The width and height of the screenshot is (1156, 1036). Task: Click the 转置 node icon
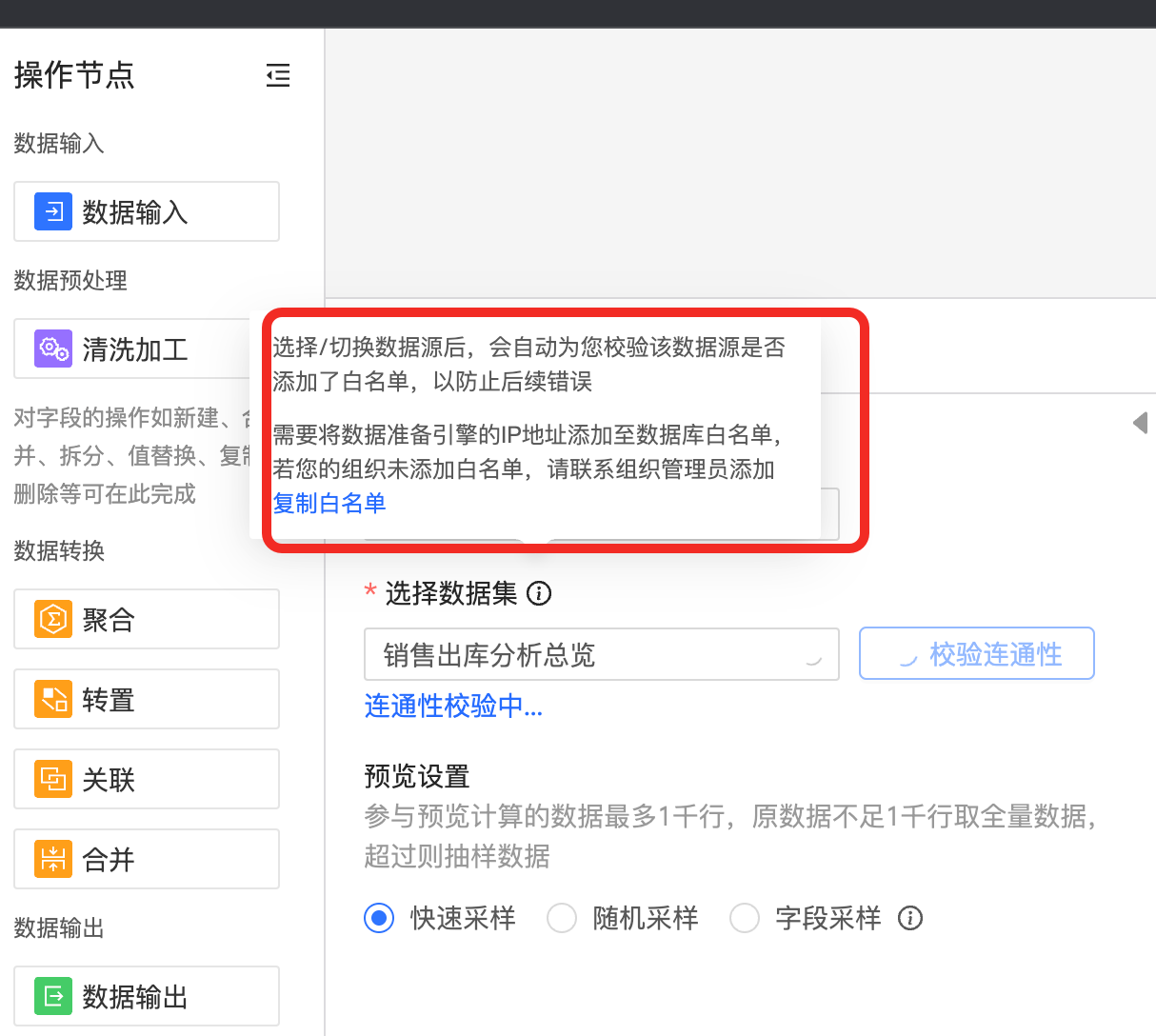[53, 700]
